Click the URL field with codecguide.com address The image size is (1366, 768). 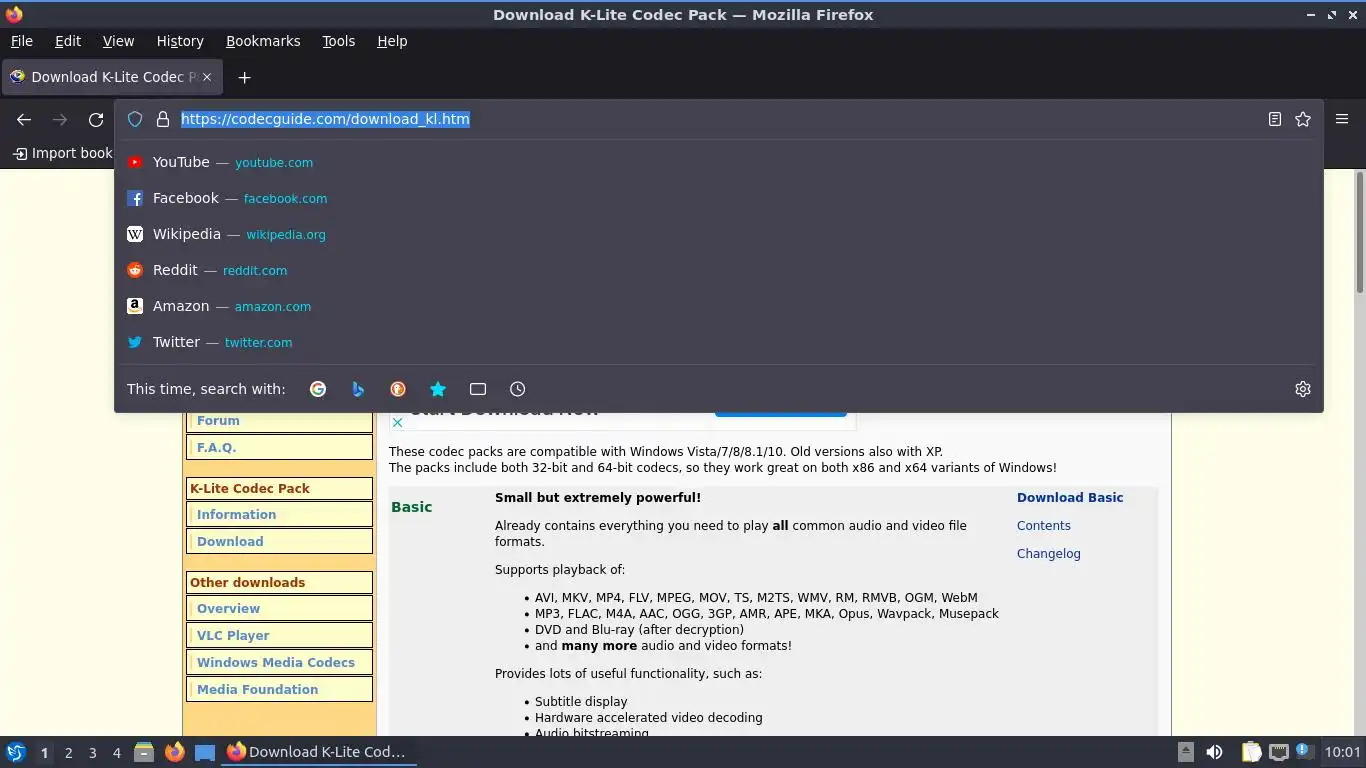coord(718,119)
